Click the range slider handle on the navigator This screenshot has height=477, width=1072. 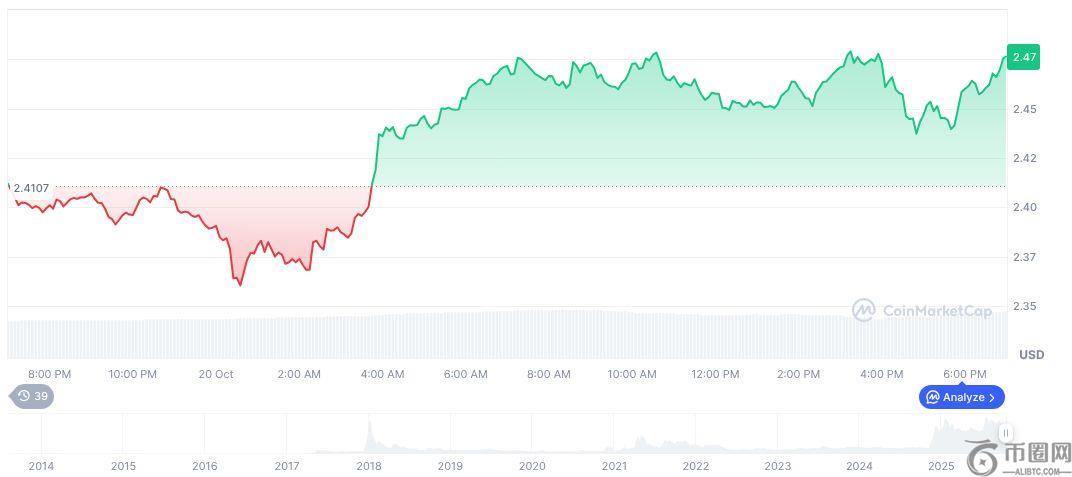click(x=1006, y=433)
